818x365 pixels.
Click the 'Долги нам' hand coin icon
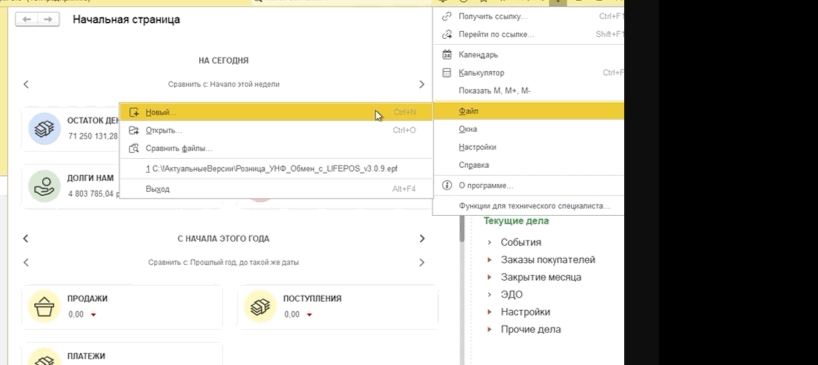coord(44,186)
